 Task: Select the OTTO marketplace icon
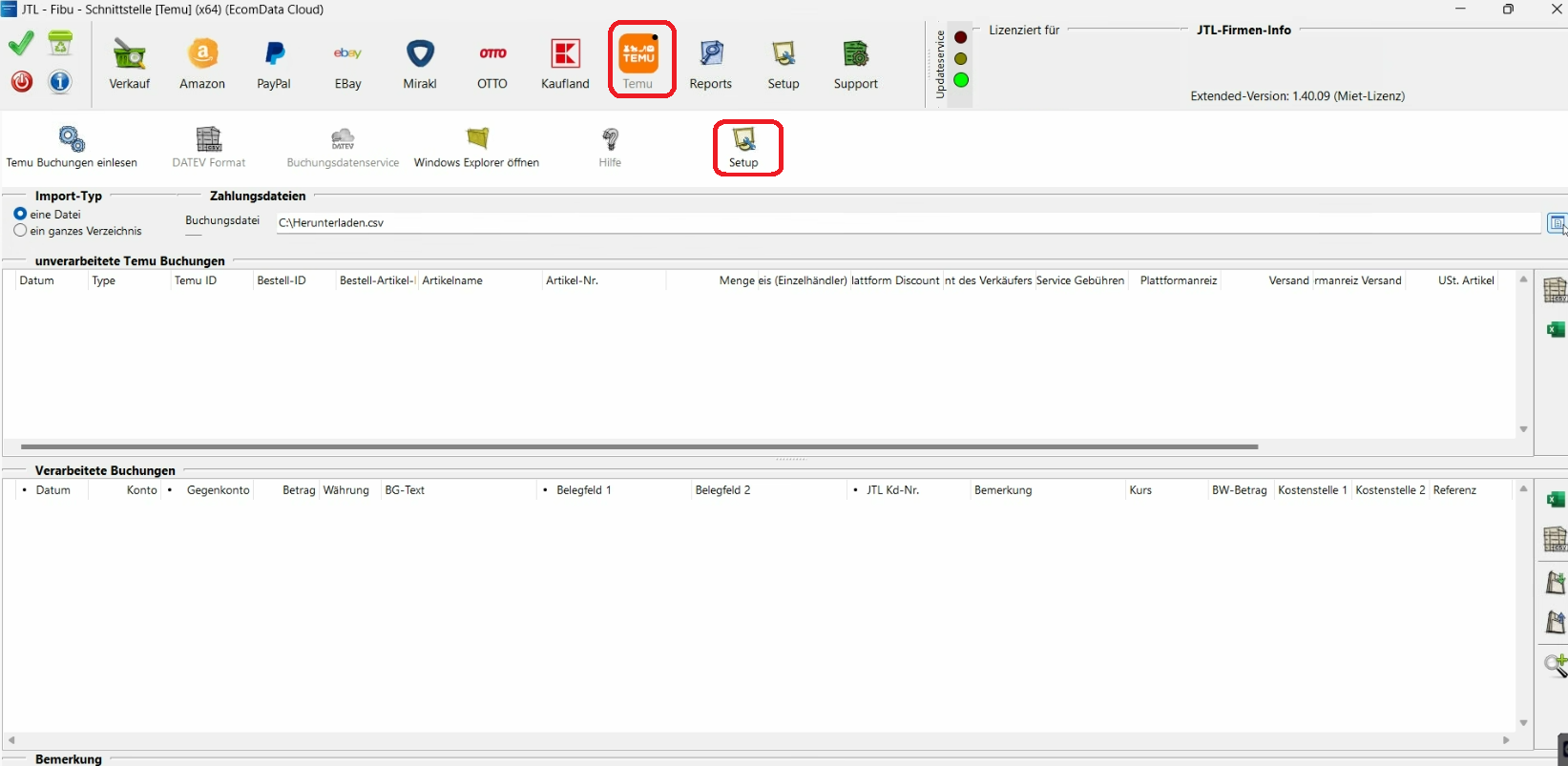[x=492, y=63]
